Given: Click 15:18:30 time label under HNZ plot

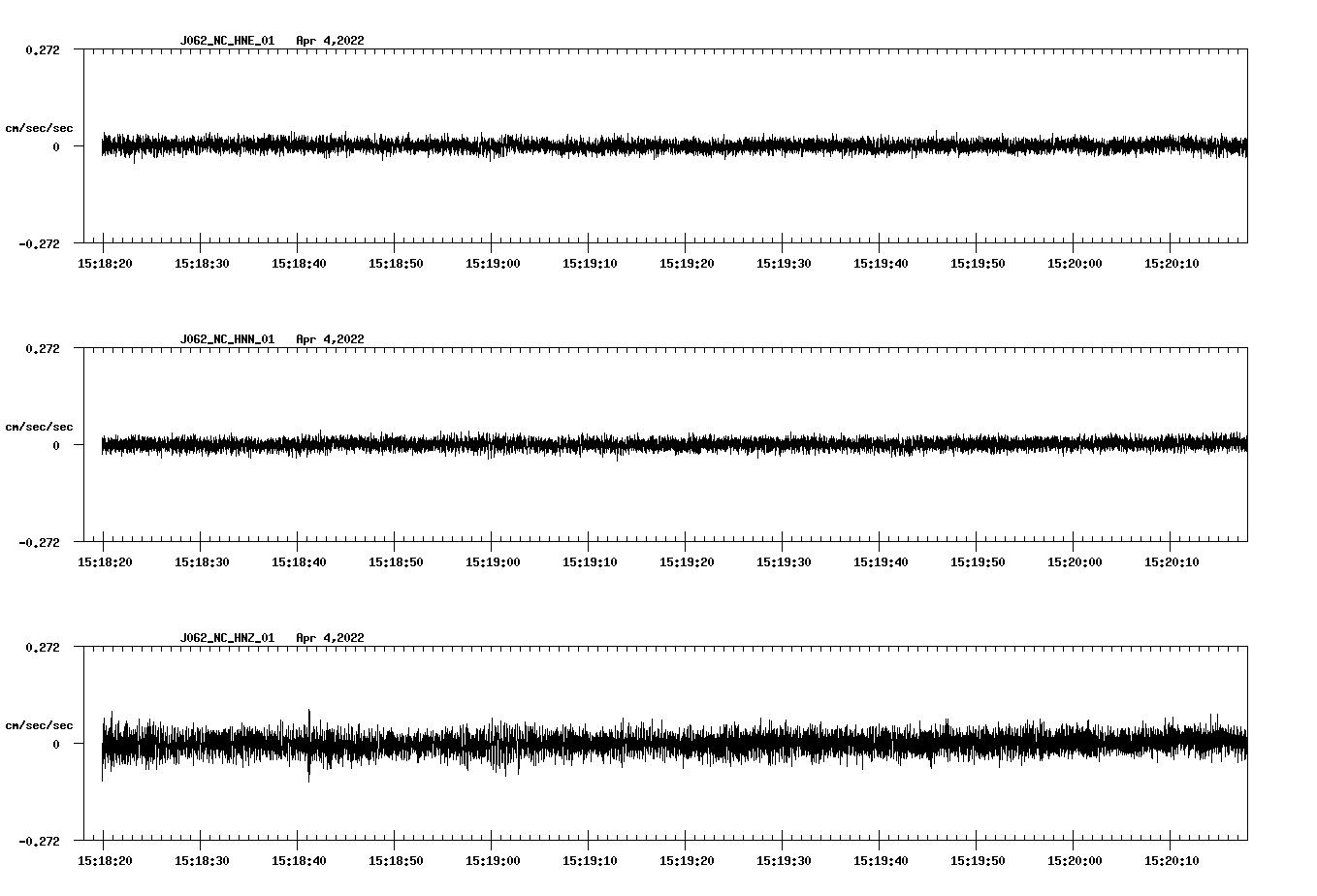Looking at the screenshot, I should pos(202,861).
